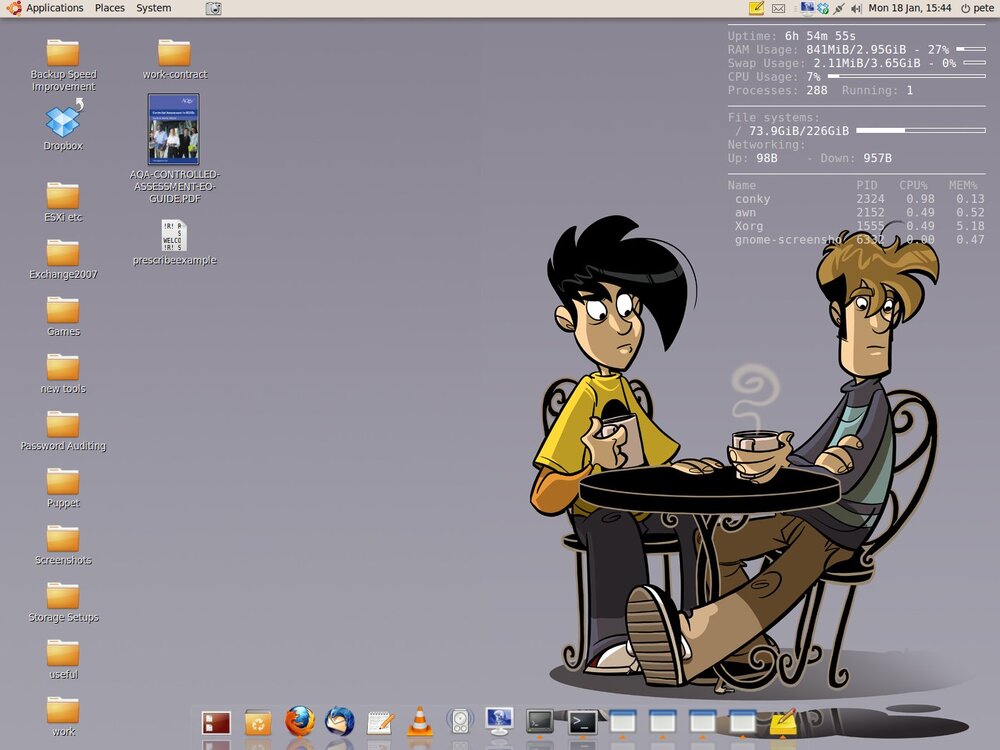Select the Password Auditing folder
The height and width of the screenshot is (750, 1000).
tap(63, 431)
